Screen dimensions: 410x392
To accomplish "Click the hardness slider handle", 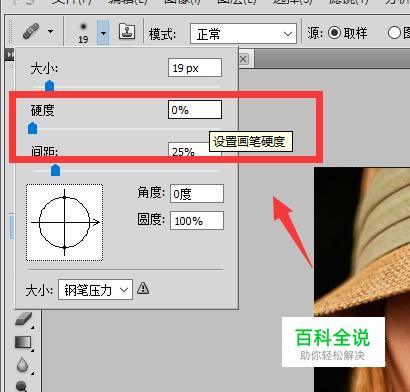I will pos(32,128).
